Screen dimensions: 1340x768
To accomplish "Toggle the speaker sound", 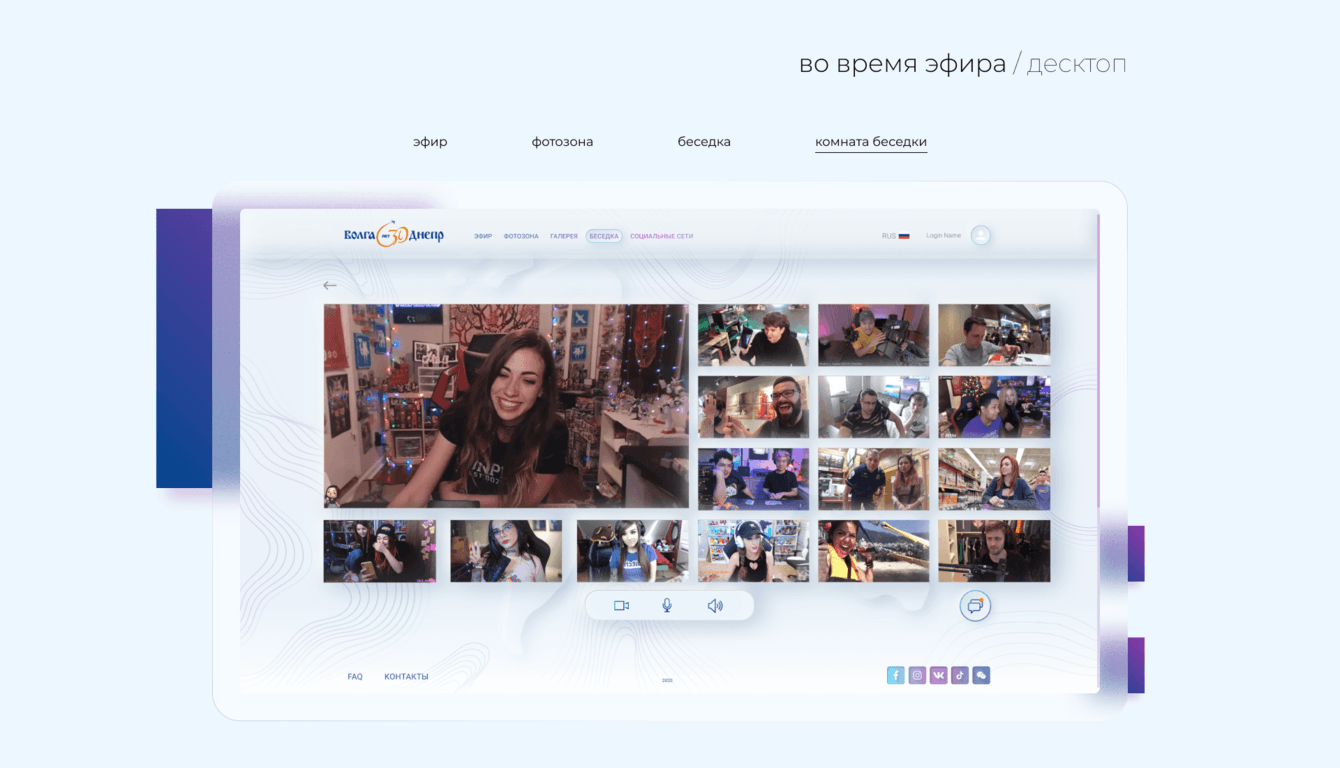I will pos(715,606).
